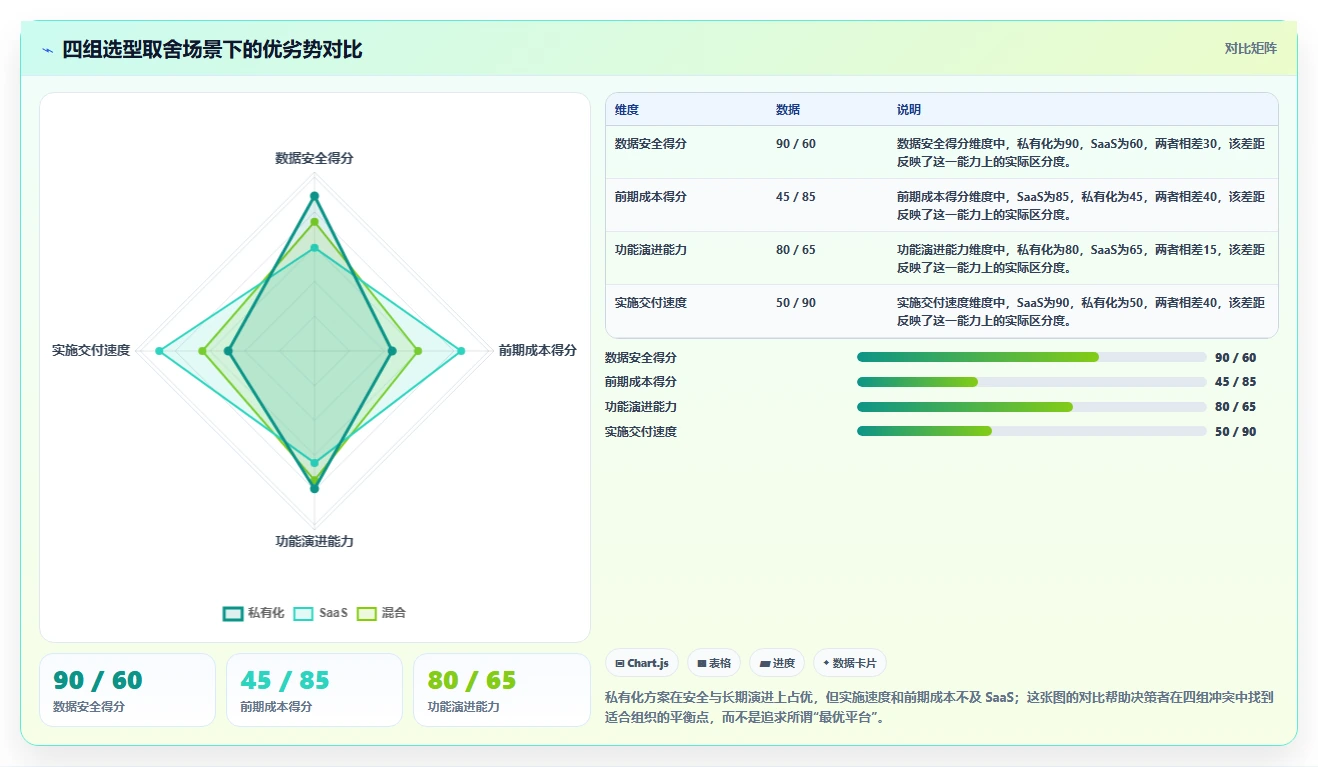Image resolution: width=1318 pixels, height=767 pixels.
Task: Click the 对比矩阵 label in header
Action: tap(1251, 48)
